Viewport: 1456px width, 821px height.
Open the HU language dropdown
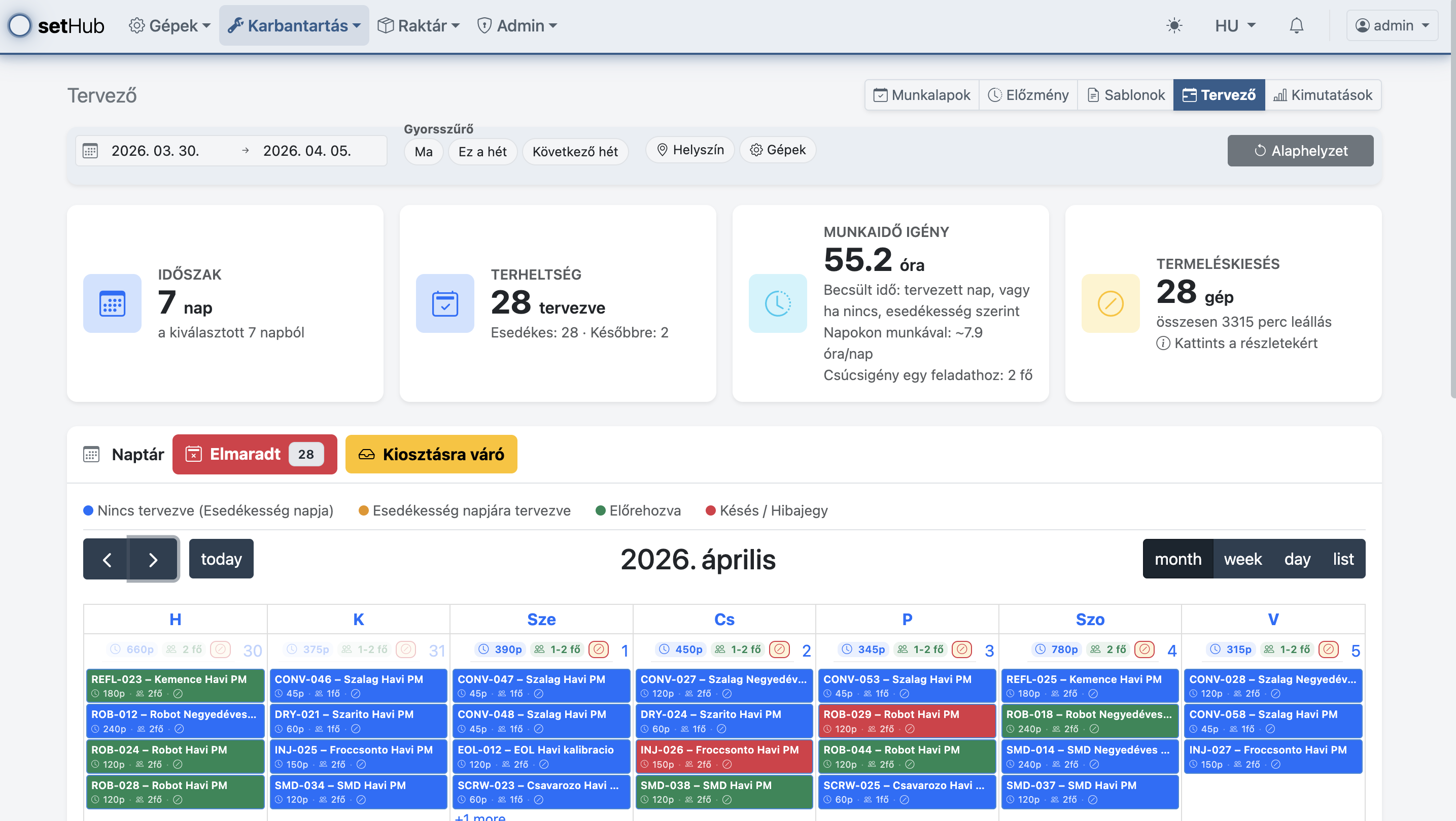(1234, 25)
